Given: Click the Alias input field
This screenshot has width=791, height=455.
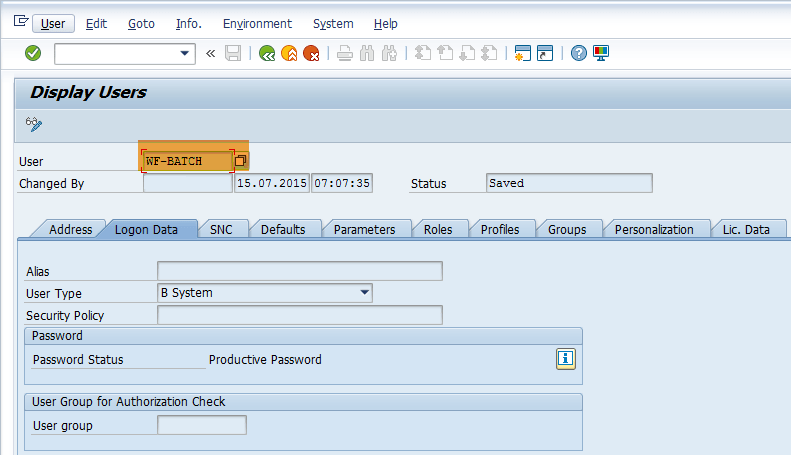Looking at the screenshot, I should point(300,271).
